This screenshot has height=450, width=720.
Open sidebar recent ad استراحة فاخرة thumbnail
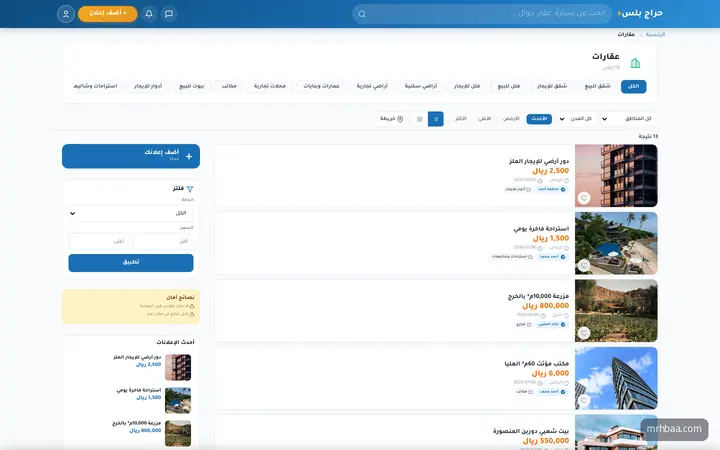[178, 400]
